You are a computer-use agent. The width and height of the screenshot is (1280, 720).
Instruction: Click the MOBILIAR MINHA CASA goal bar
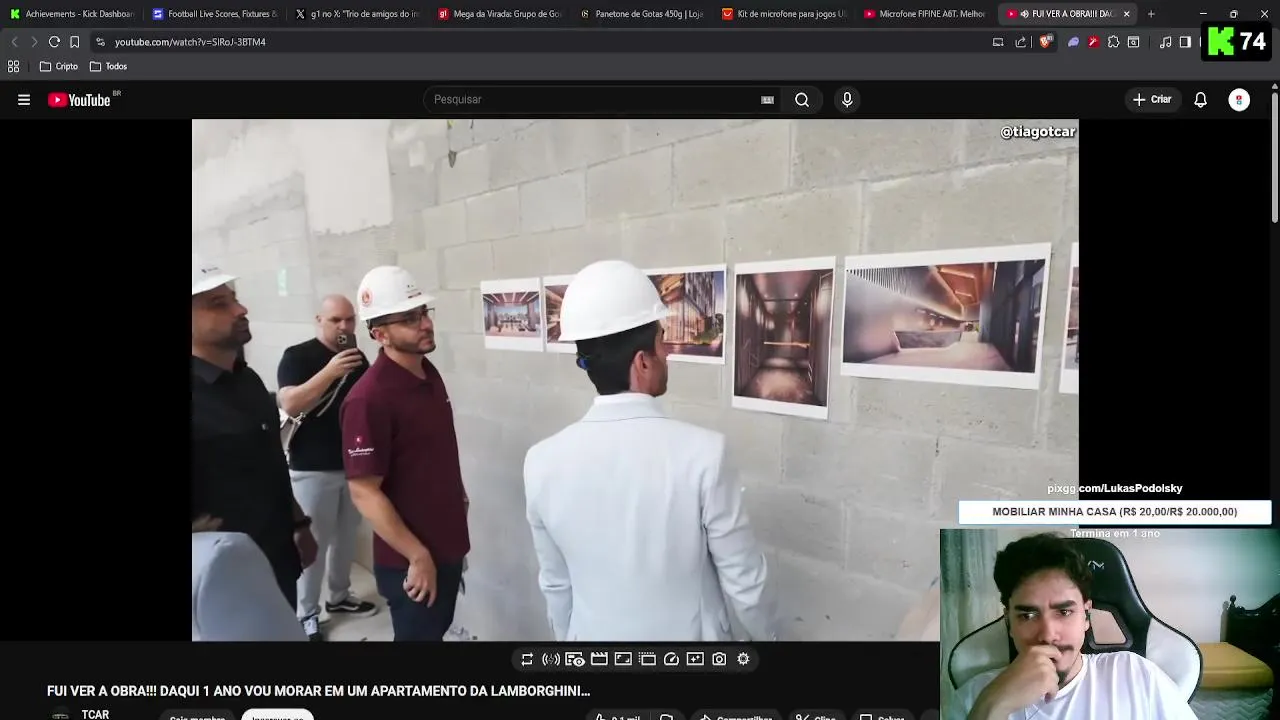[1115, 512]
